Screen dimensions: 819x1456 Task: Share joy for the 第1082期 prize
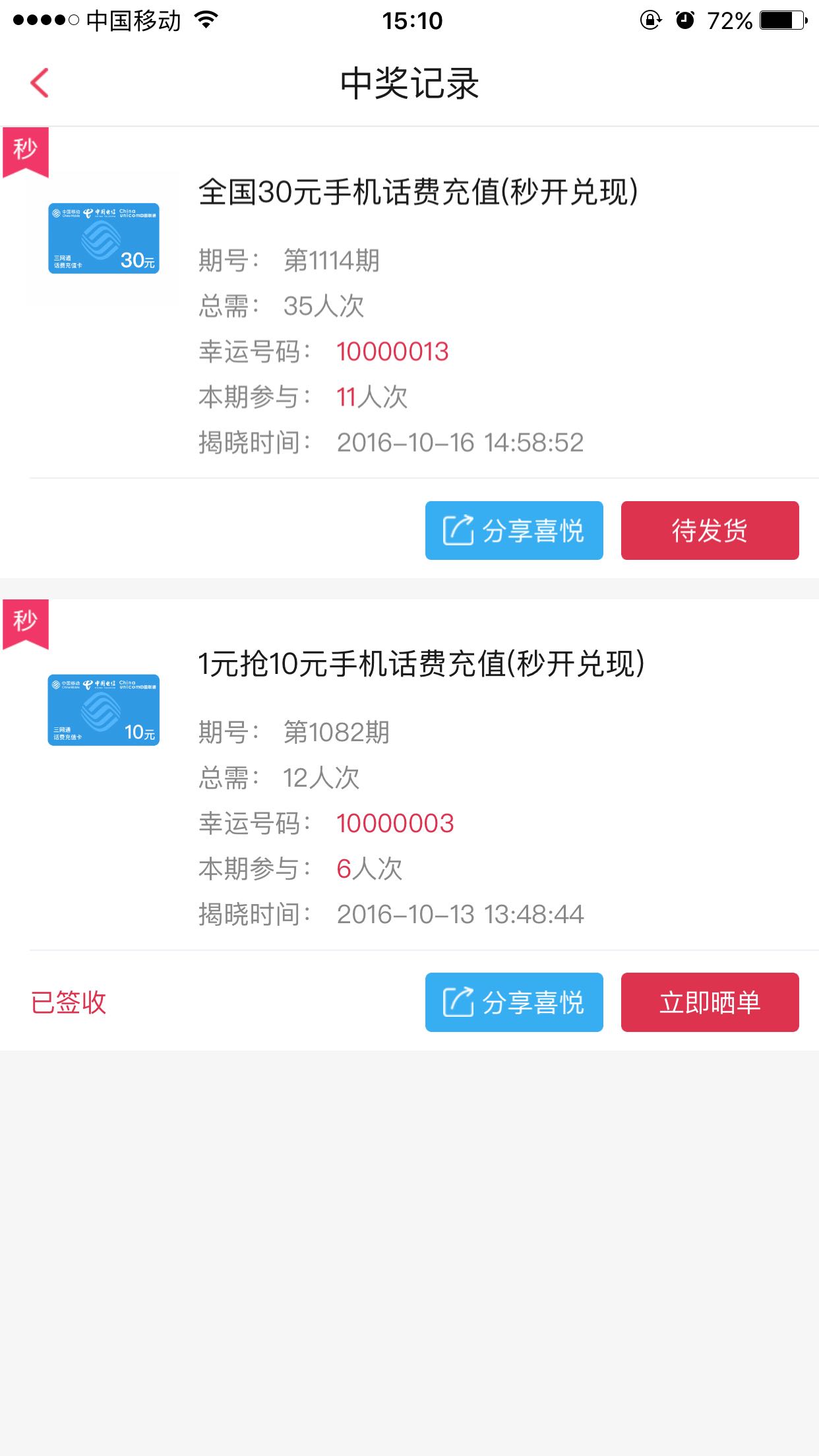pos(514,1002)
